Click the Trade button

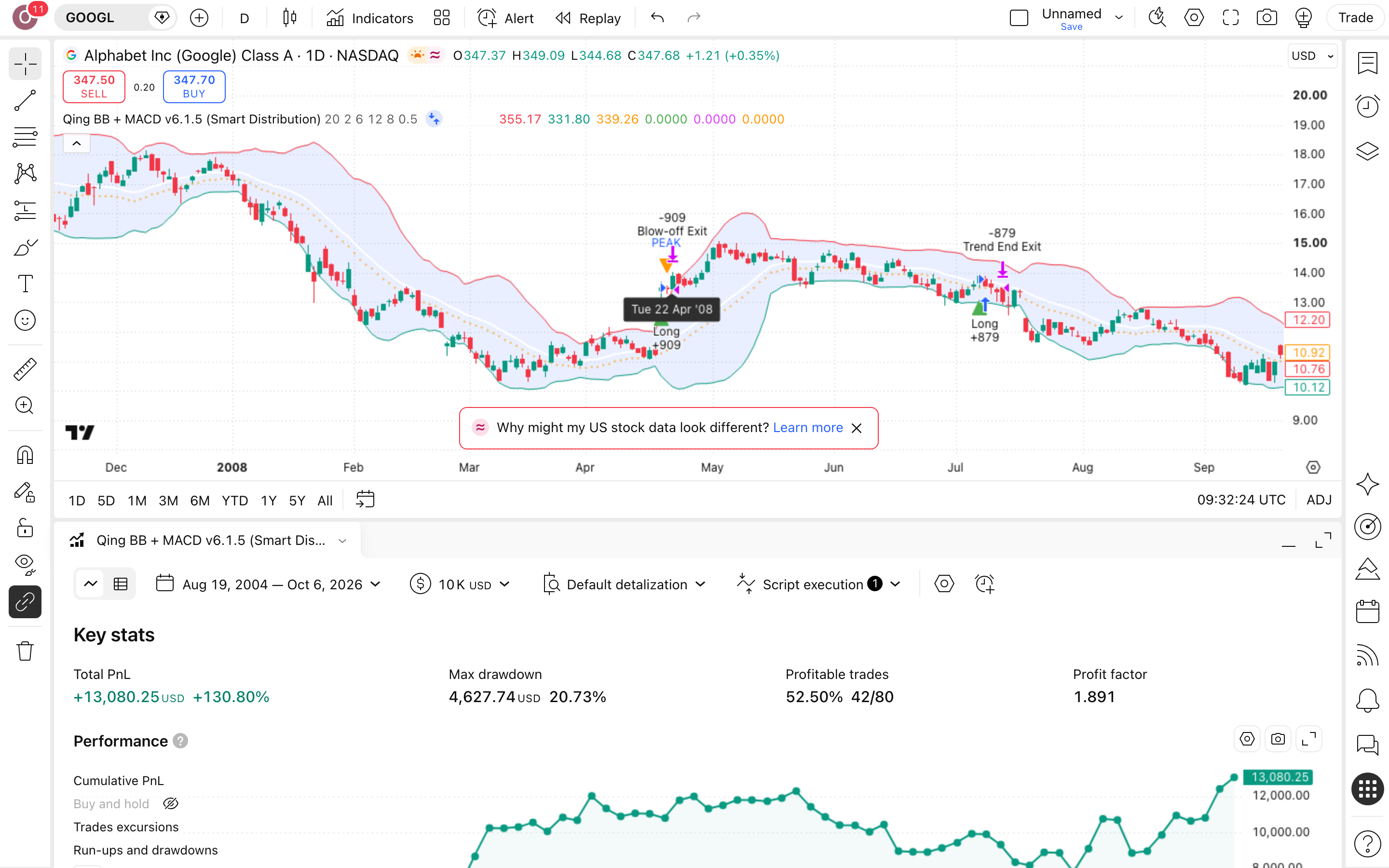(x=1355, y=18)
